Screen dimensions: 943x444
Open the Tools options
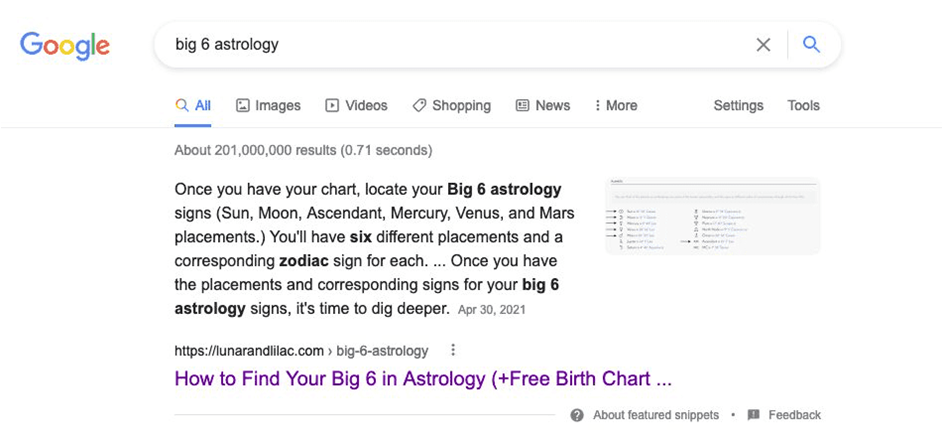[x=803, y=105]
